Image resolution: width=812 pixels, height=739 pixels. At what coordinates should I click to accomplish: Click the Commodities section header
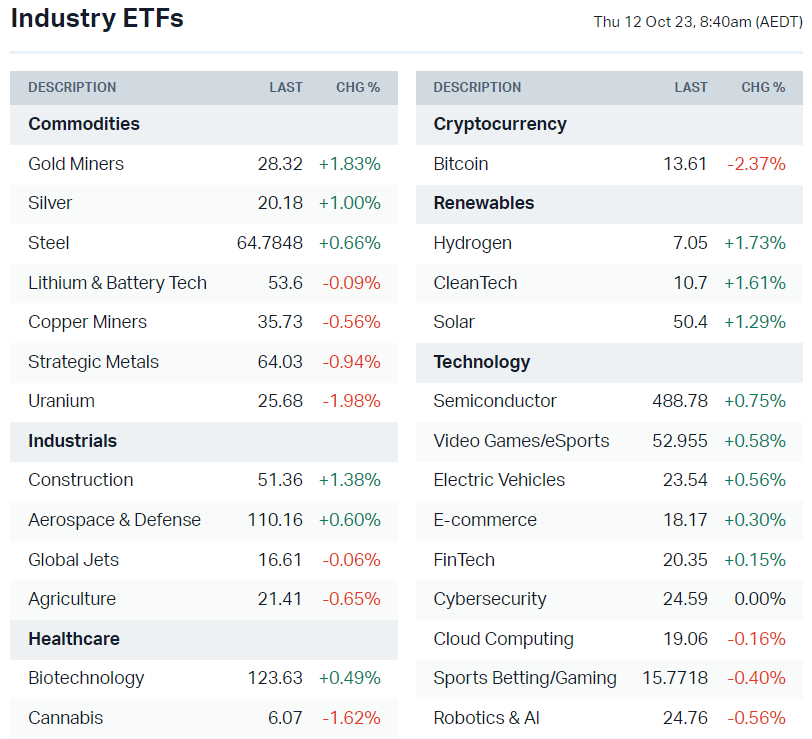(x=84, y=124)
